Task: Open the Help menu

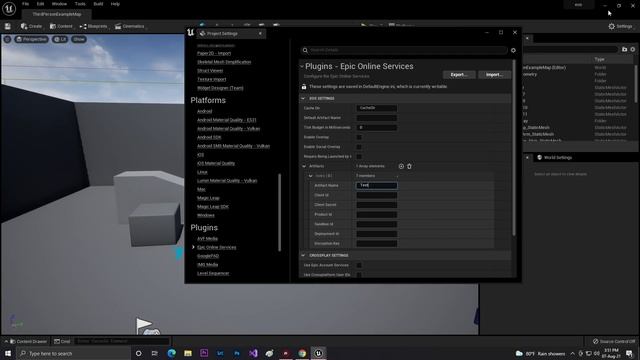Action: 116,4
